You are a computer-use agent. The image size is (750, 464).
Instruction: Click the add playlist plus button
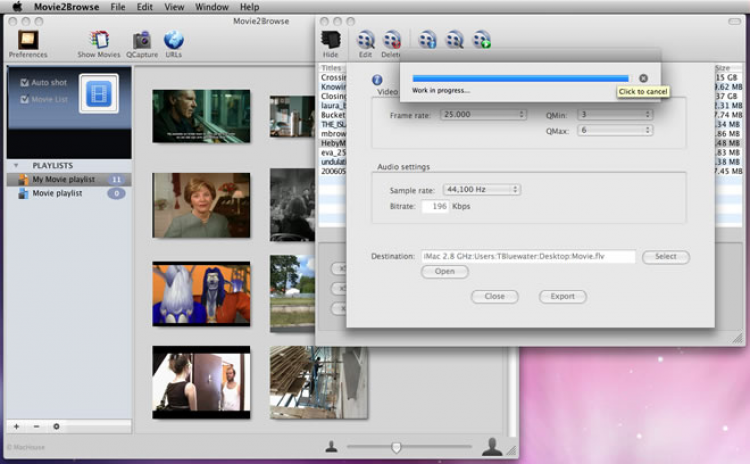[x=16, y=426]
